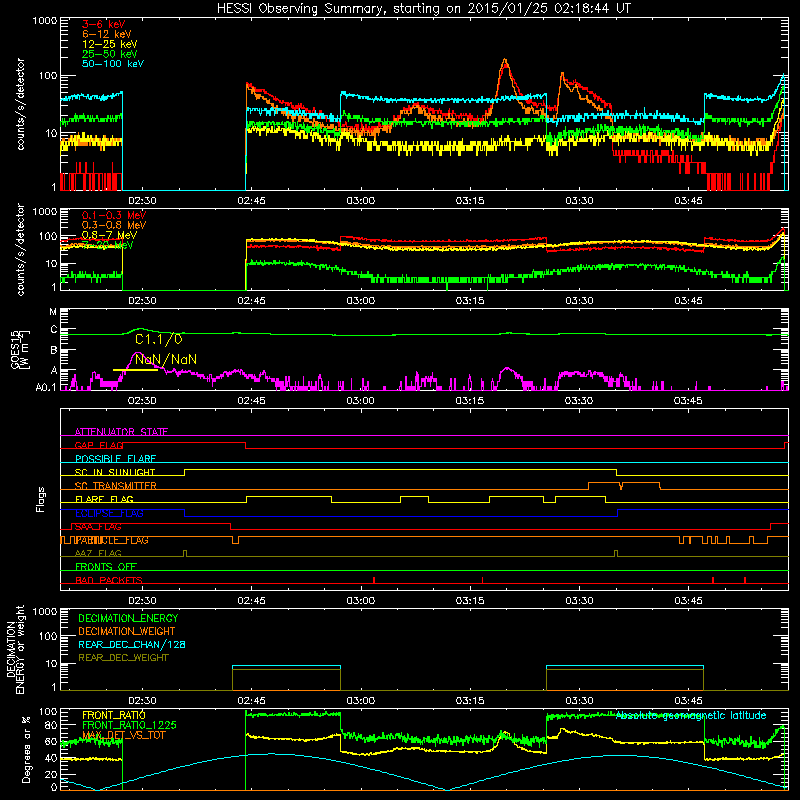The height and width of the screenshot is (800, 800).
Task: Select the ECLIPSE_FLAG label
Action: [109, 513]
